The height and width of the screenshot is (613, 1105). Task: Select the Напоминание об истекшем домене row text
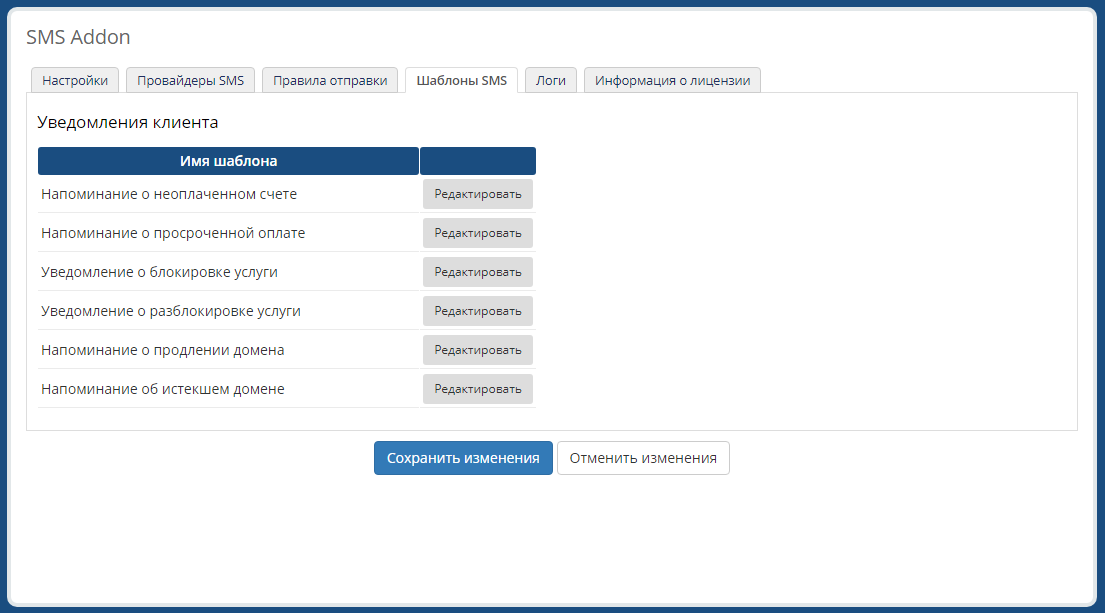(x=163, y=389)
